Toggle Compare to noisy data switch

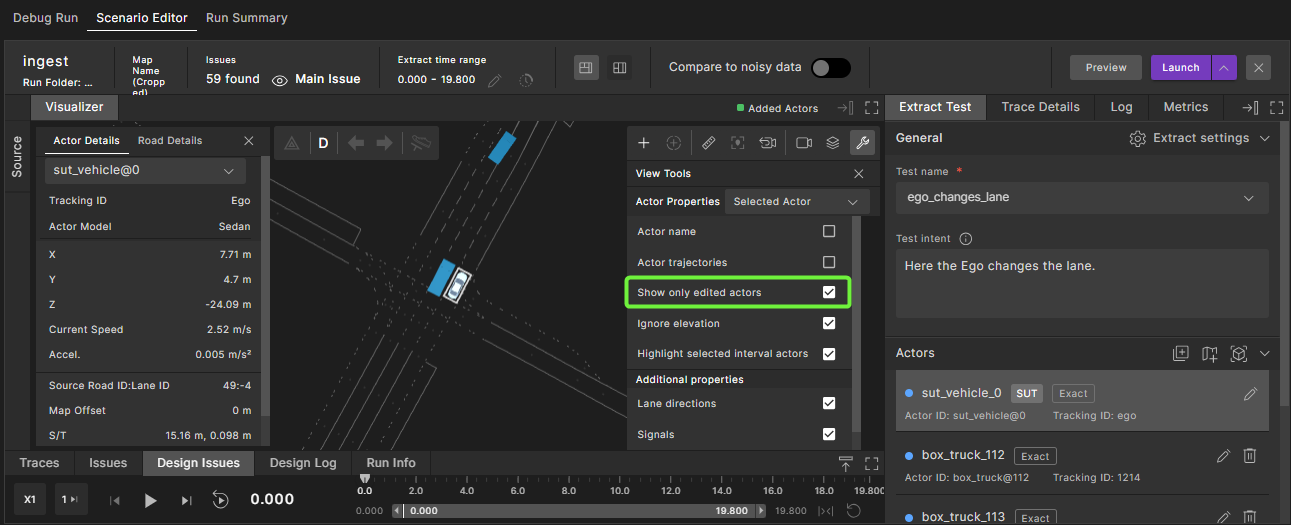(830, 67)
